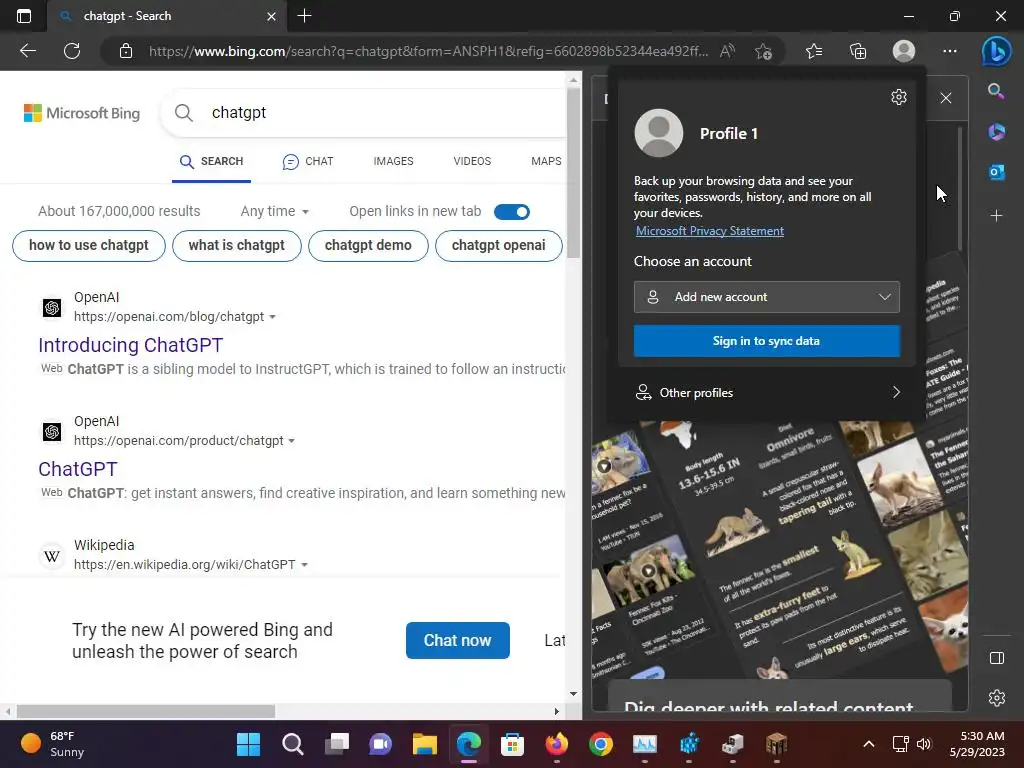The image size is (1024, 768).
Task: Focus the browser address bar
Action: [428, 51]
